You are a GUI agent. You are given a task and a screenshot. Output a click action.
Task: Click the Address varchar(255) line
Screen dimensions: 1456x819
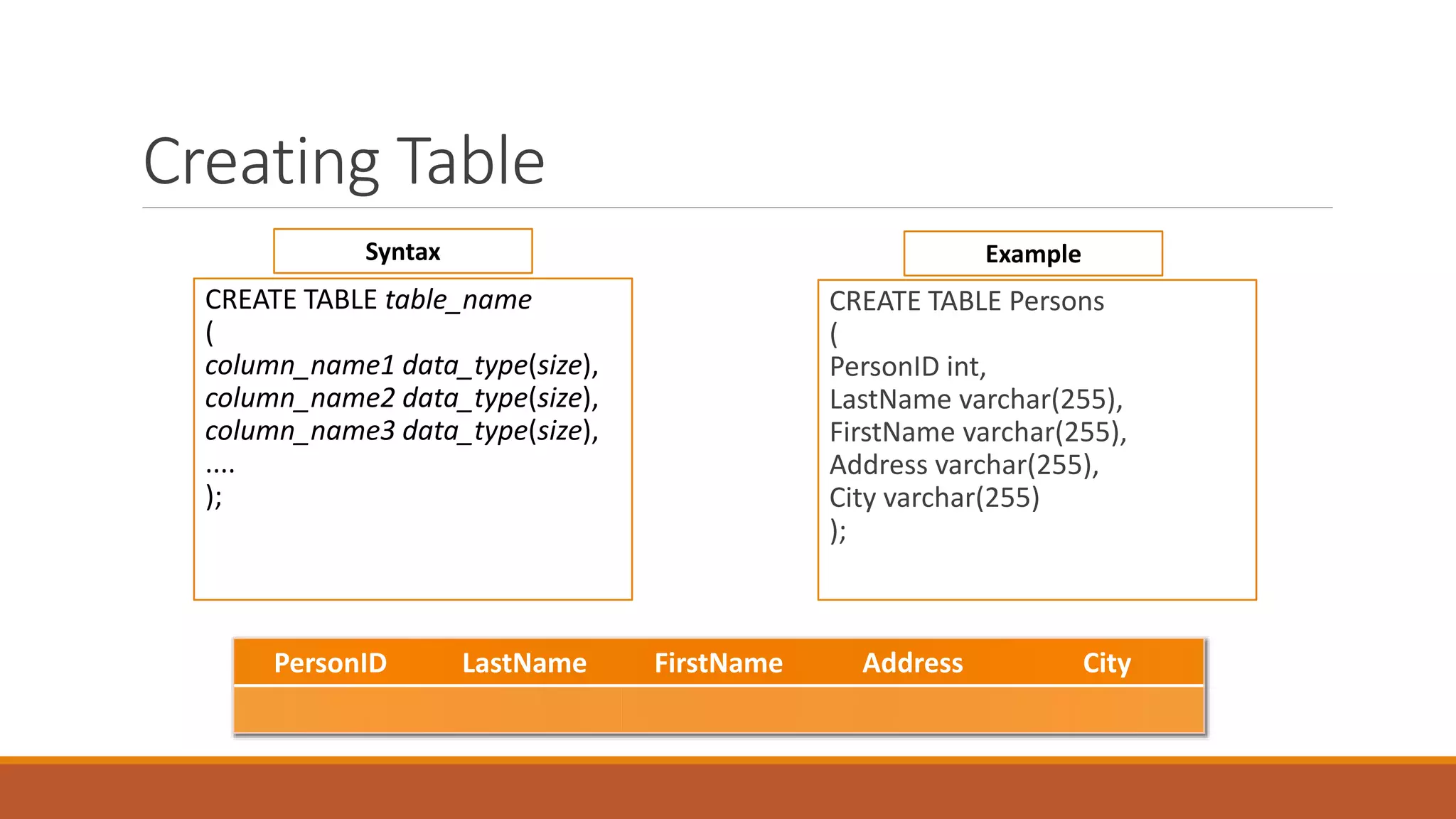tap(964, 465)
